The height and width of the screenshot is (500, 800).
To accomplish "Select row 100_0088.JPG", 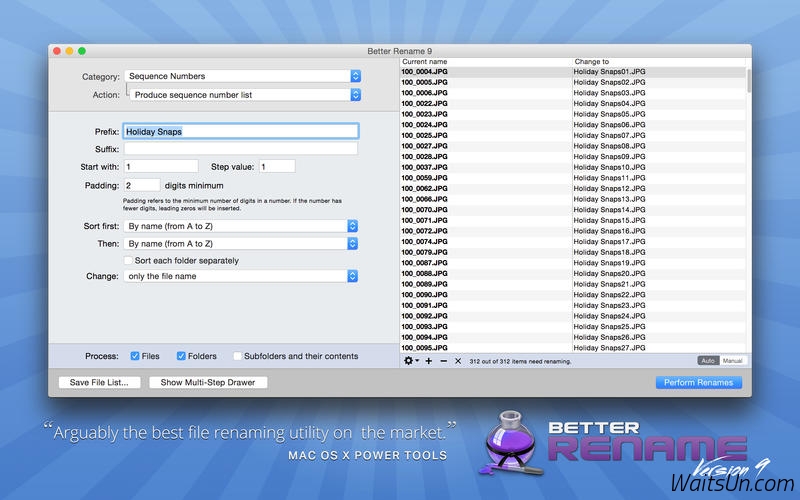I will point(572,273).
